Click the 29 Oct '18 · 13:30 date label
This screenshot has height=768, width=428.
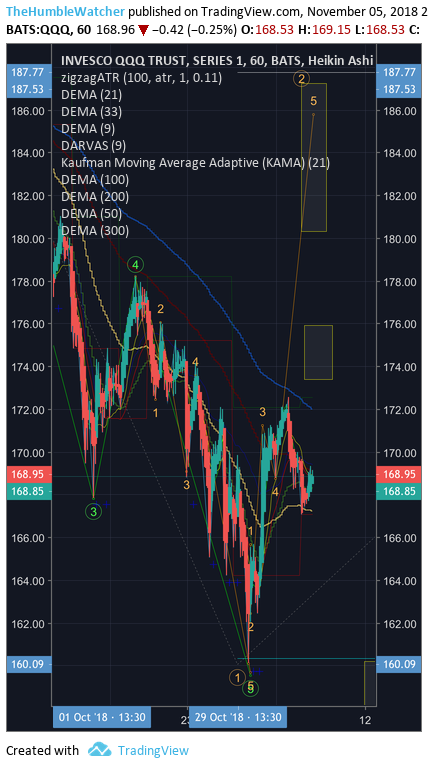tap(238, 717)
